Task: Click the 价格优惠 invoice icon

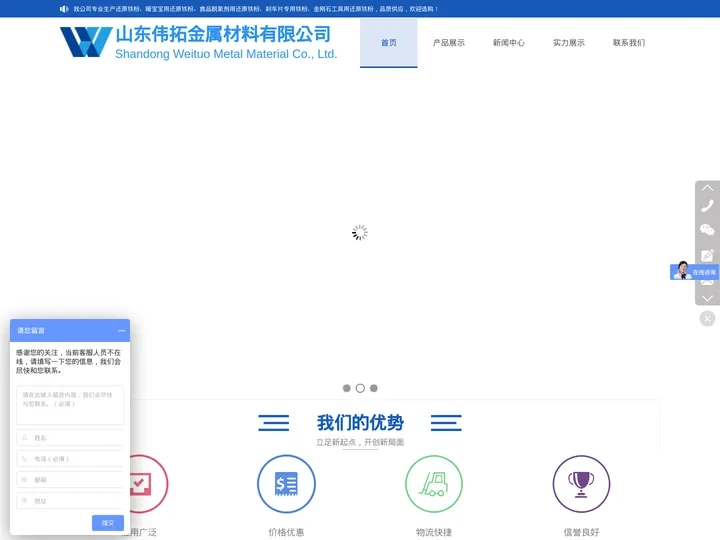Action: click(286, 484)
